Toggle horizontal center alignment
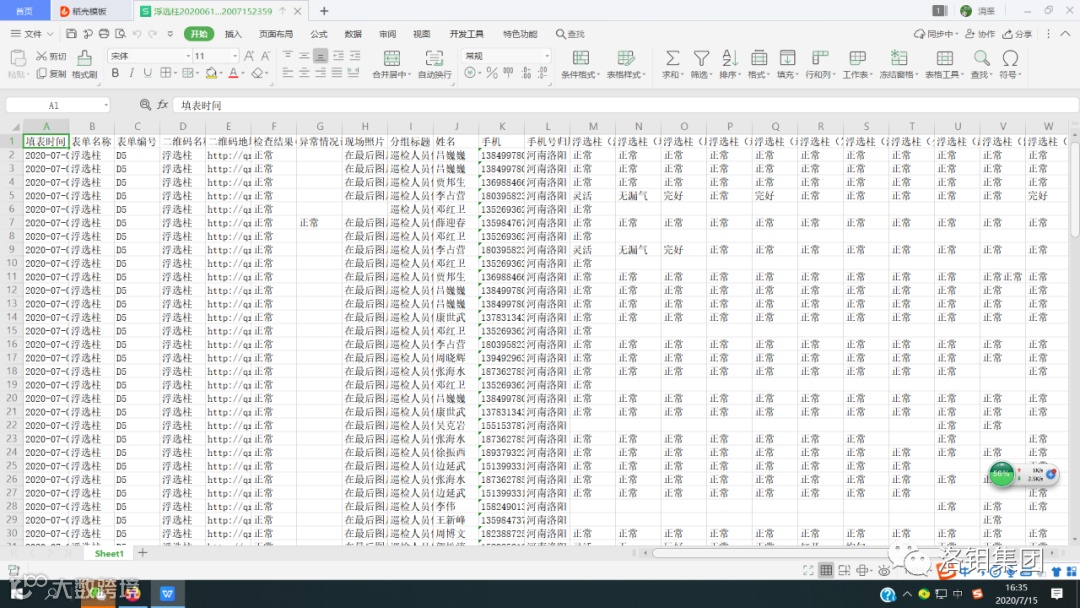 point(304,73)
